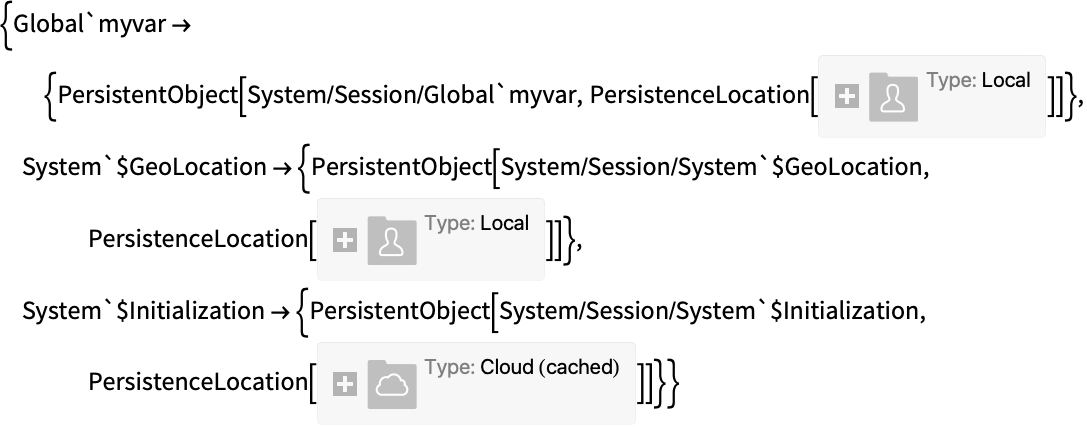Click PersistenceLocation word in the $GeoLocation entry
The width and height of the screenshot is (1087, 427).
pyautogui.click(x=198, y=239)
